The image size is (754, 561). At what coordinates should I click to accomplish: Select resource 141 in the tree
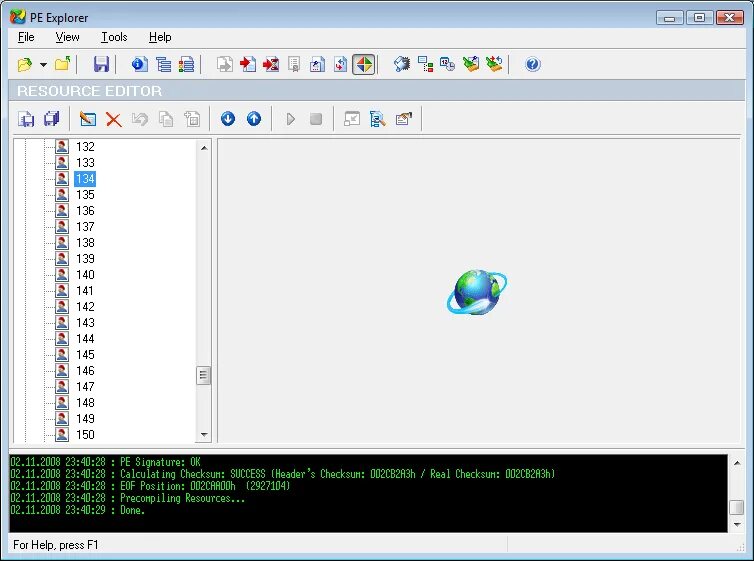click(x=85, y=290)
